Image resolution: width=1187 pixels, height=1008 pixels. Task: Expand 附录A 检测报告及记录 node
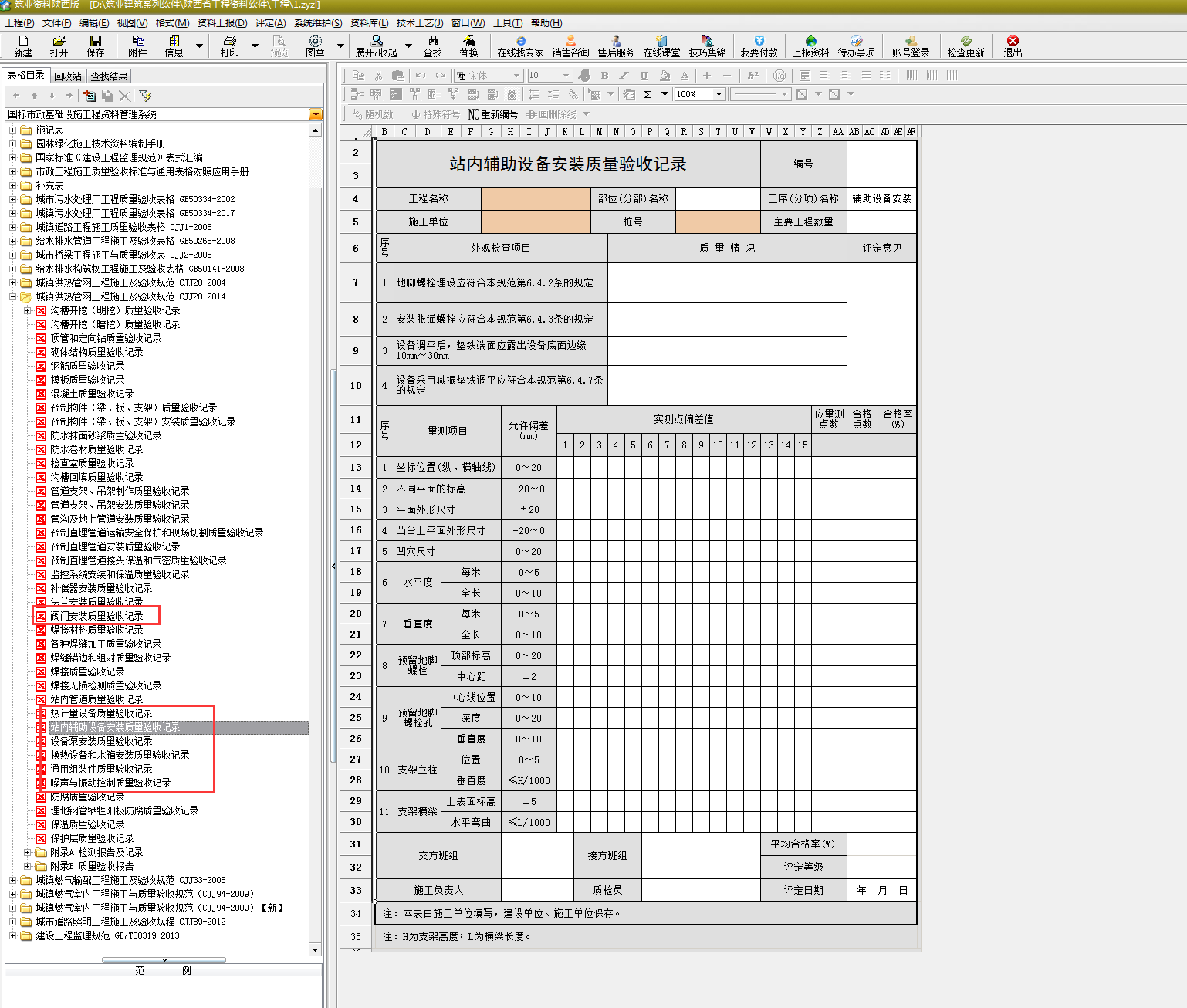point(27,852)
